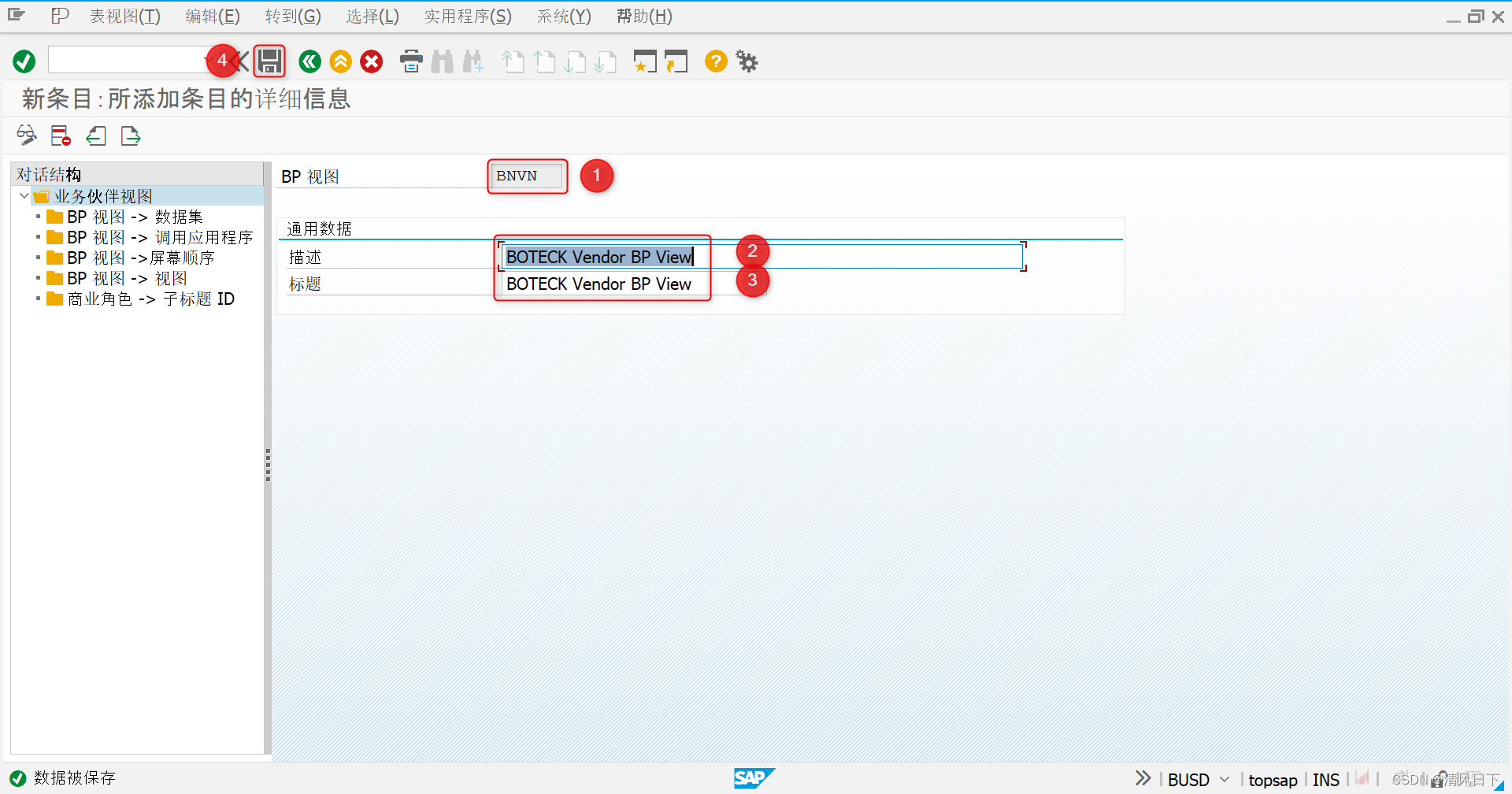Open the 帮助(H) menu
The width and height of the screenshot is (1512, 794).
(644, 17)
